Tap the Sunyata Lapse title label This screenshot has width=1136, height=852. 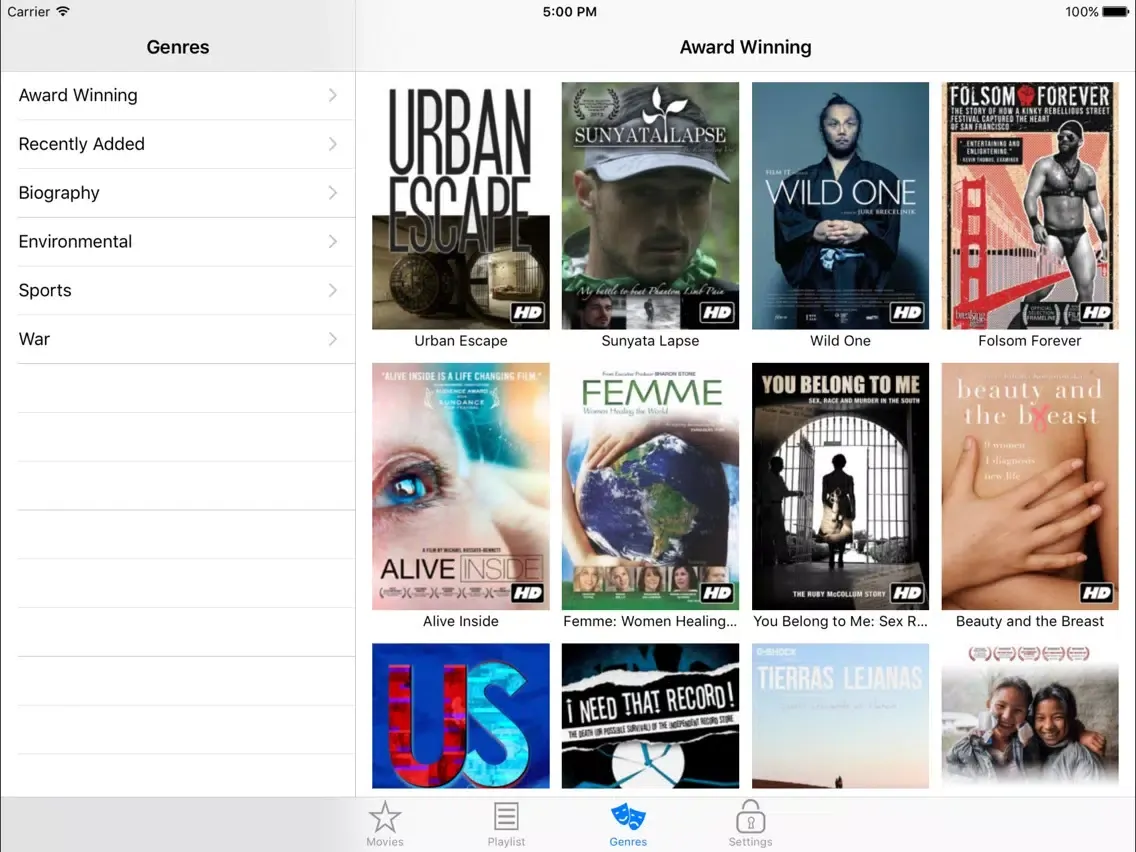(651, 341)
